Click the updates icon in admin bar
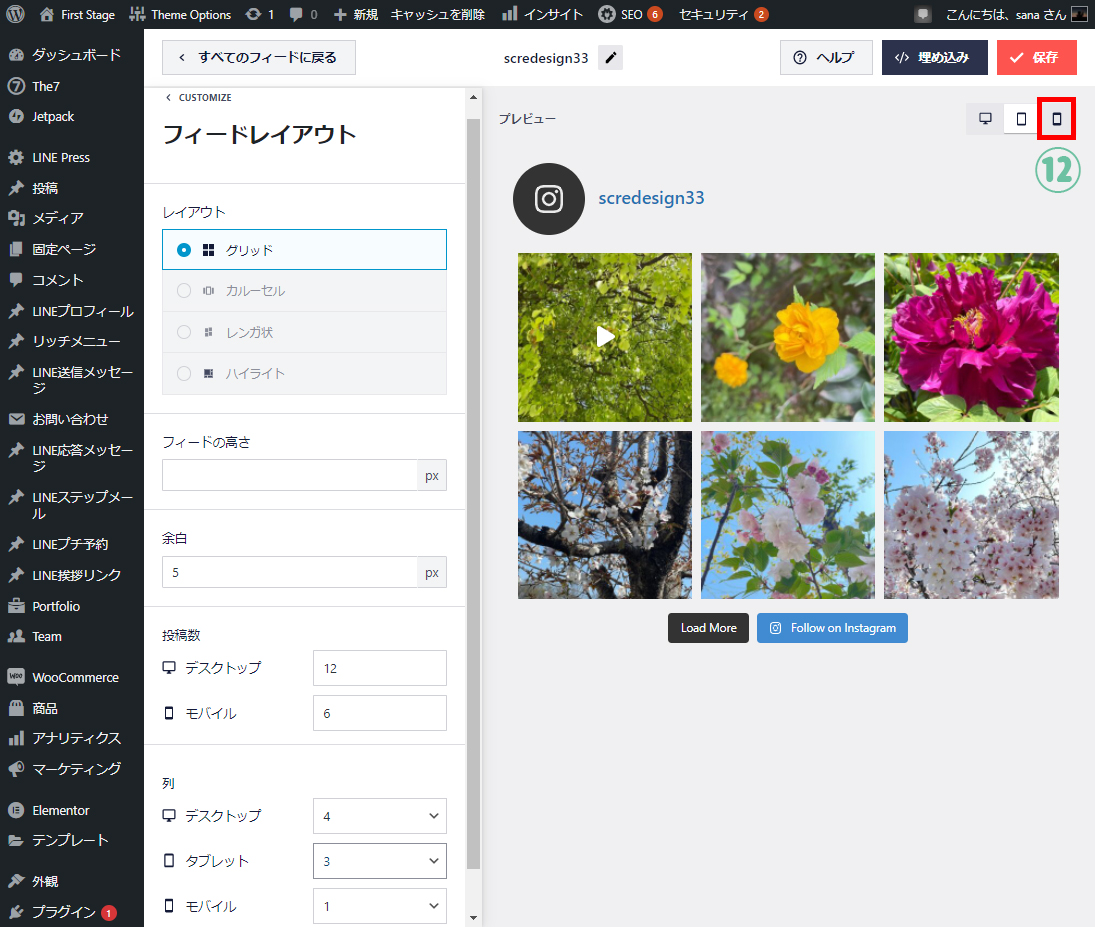1095x927 pixels. pos(255,14)
